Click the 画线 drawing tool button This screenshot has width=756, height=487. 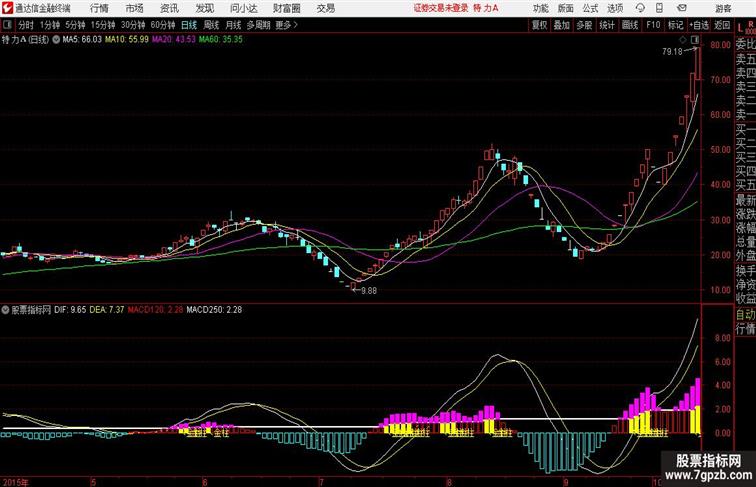coord(630,25)
